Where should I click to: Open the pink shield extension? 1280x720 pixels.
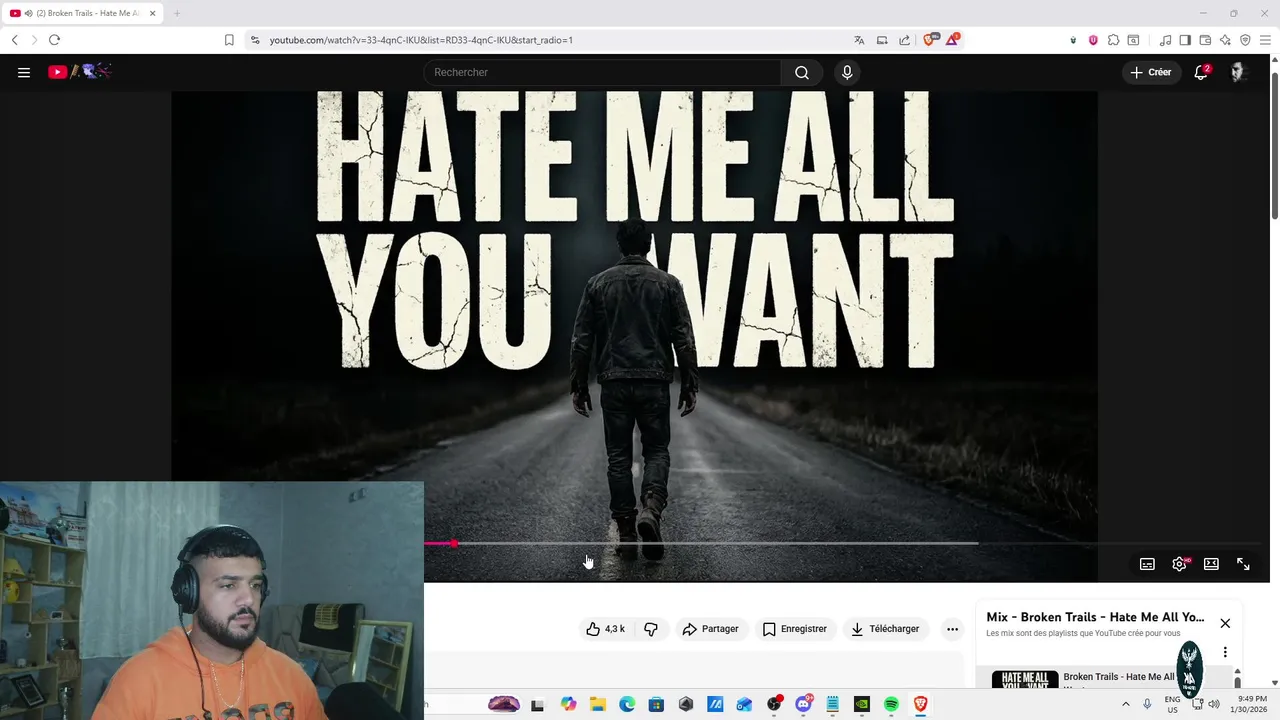[x=1093, y=40]
